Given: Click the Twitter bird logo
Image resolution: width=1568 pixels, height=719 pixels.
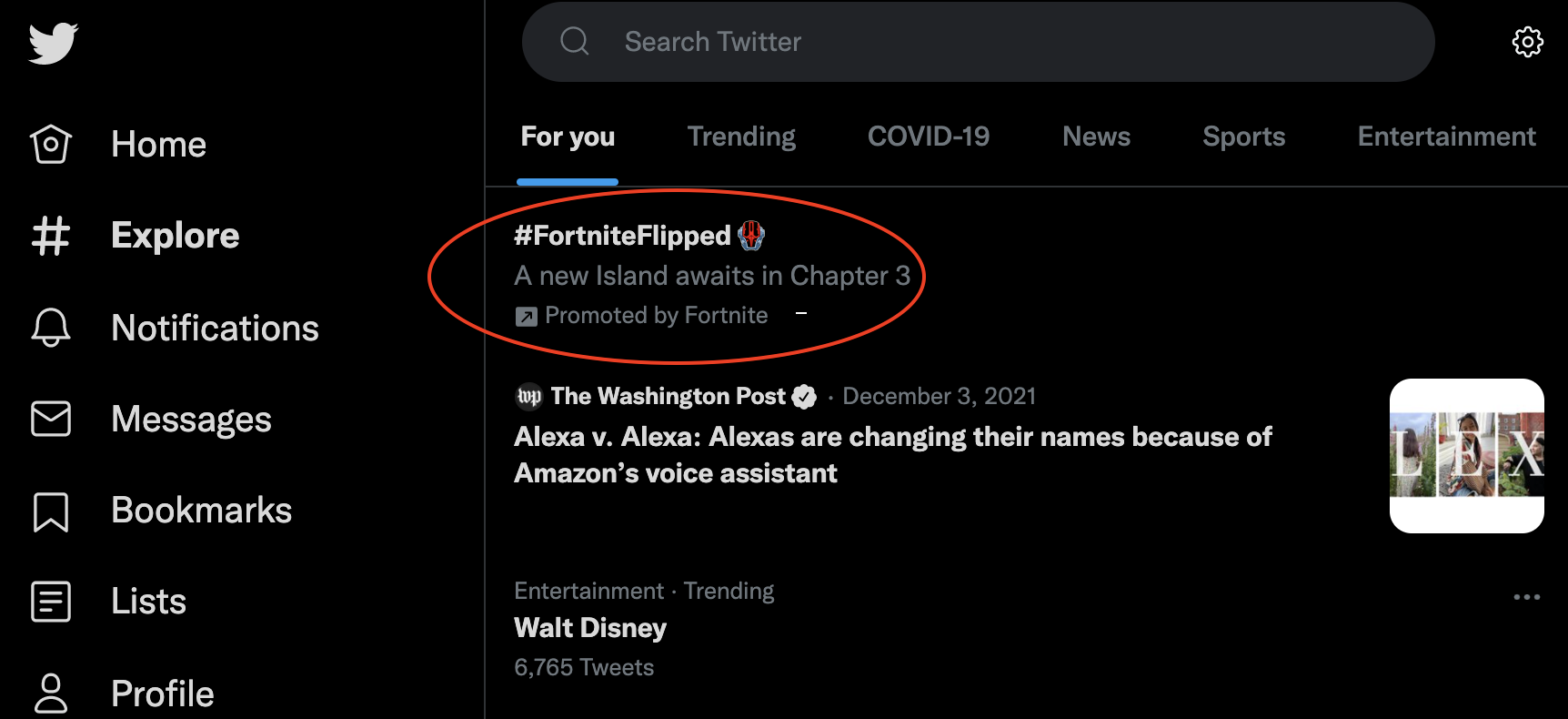Looking at the screenshot, I should tap(52, 41).
